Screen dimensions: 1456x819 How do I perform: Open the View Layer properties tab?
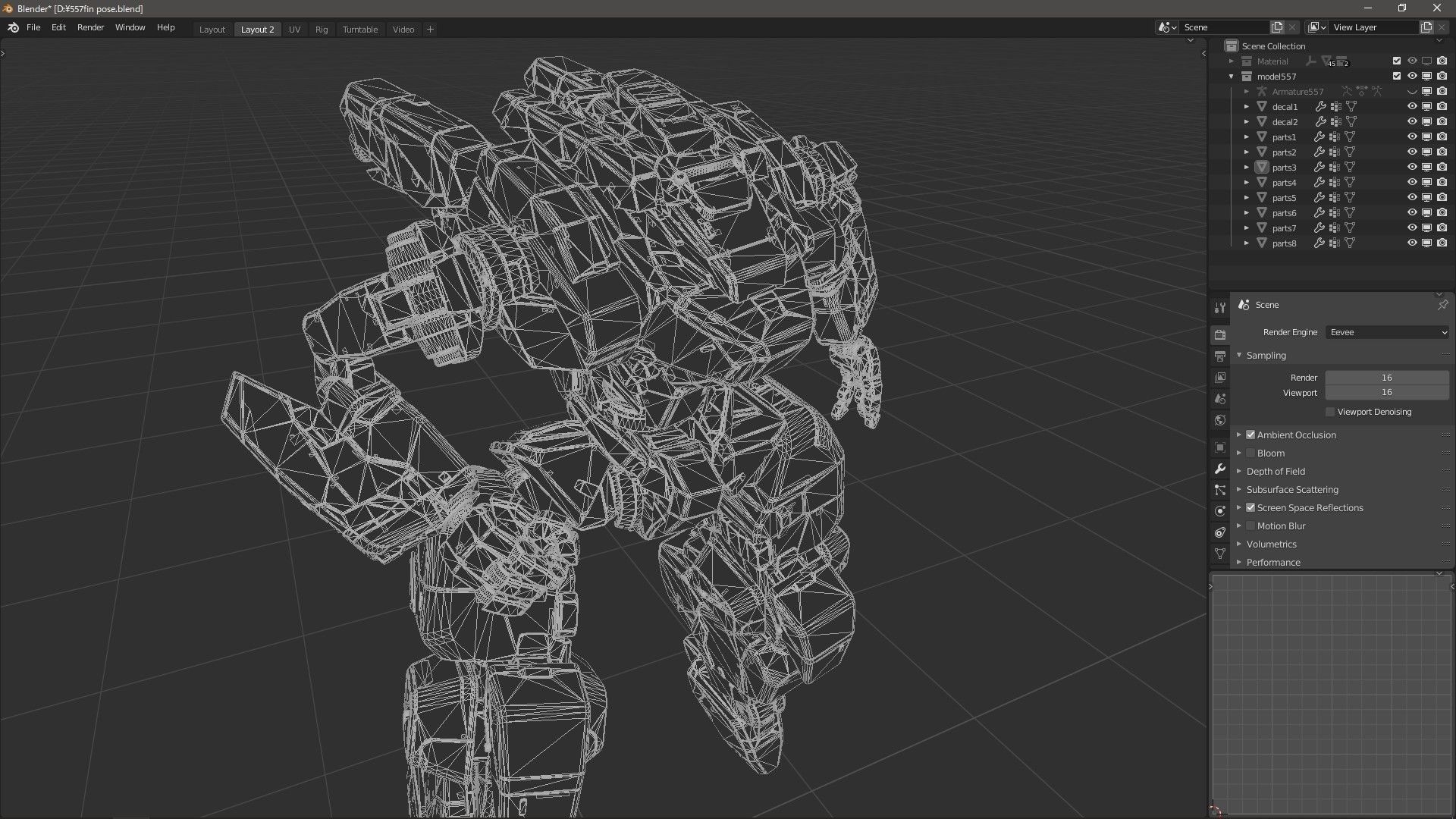tap(1219, 377)
